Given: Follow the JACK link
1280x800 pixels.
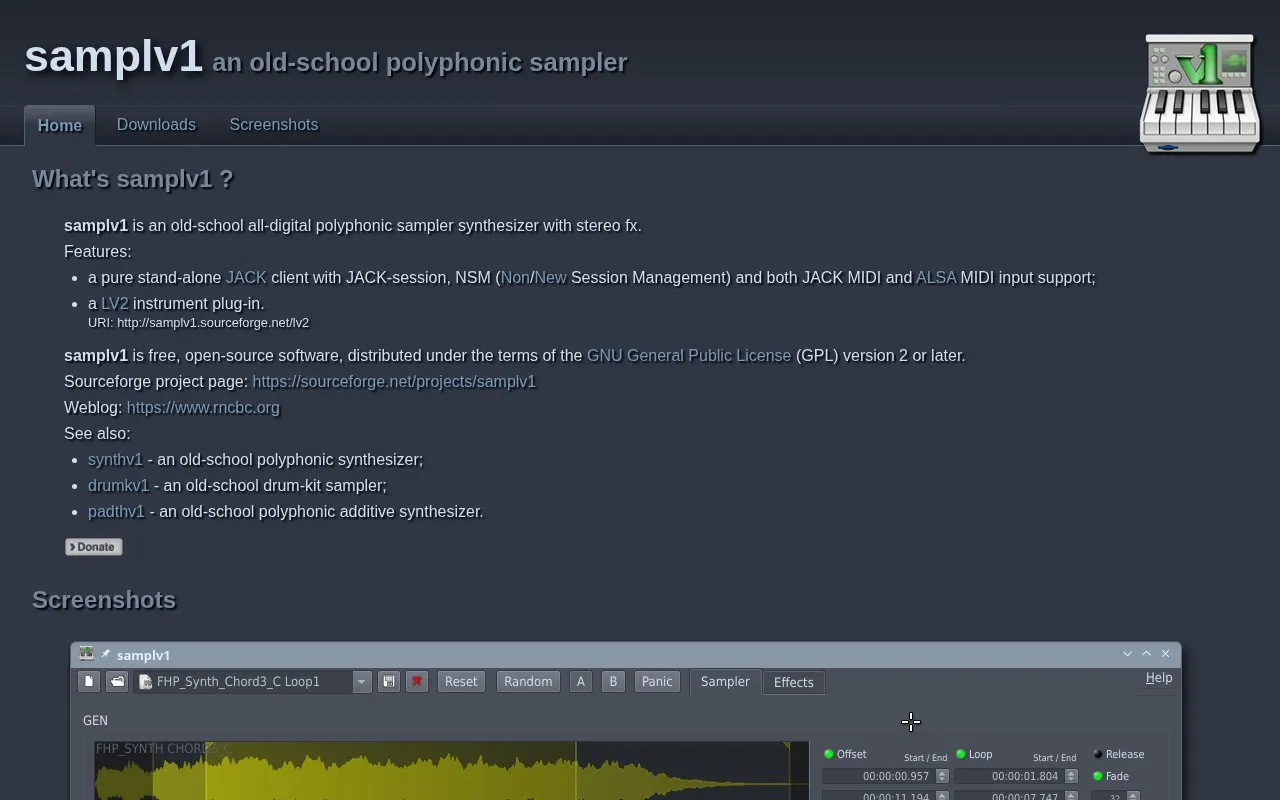Looking at the screenshot, I should pyautogui.click(x=246, y=277).
